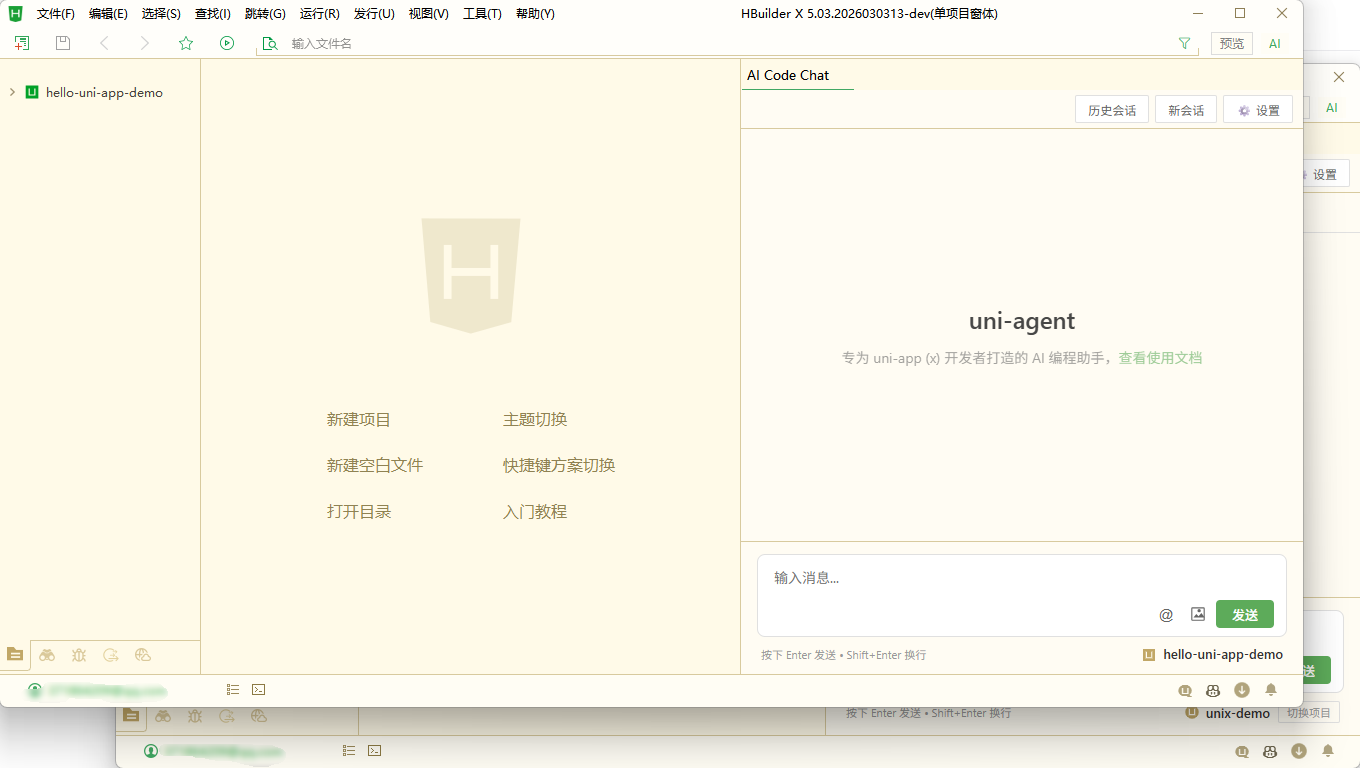The height and width of the screenshot is (768, 1360).
Task: Attach image using picture icon in chat
Action: coord(1198,614)
